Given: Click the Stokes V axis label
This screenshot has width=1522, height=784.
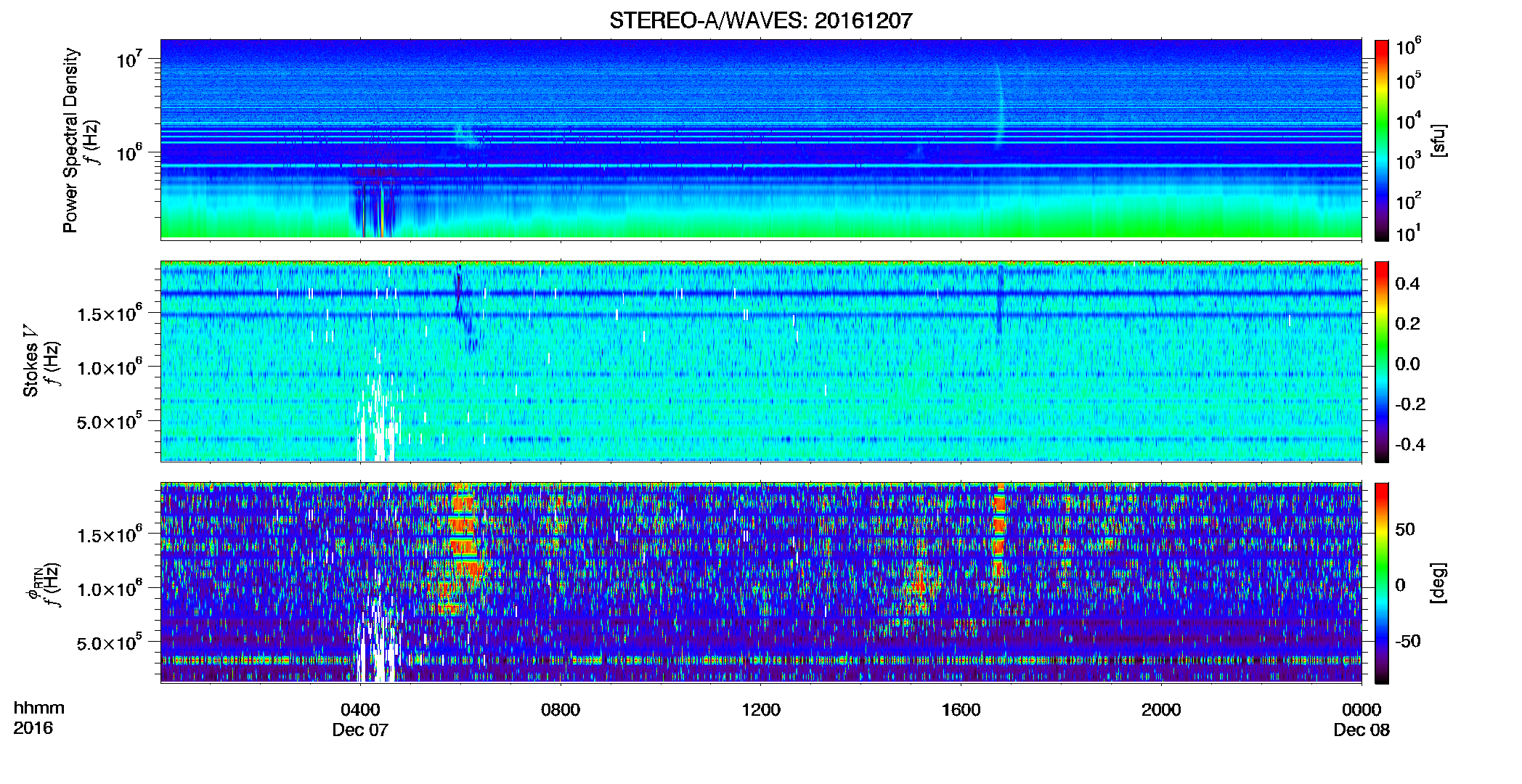Looking at the screenshot, I should (x=30, y=361).
